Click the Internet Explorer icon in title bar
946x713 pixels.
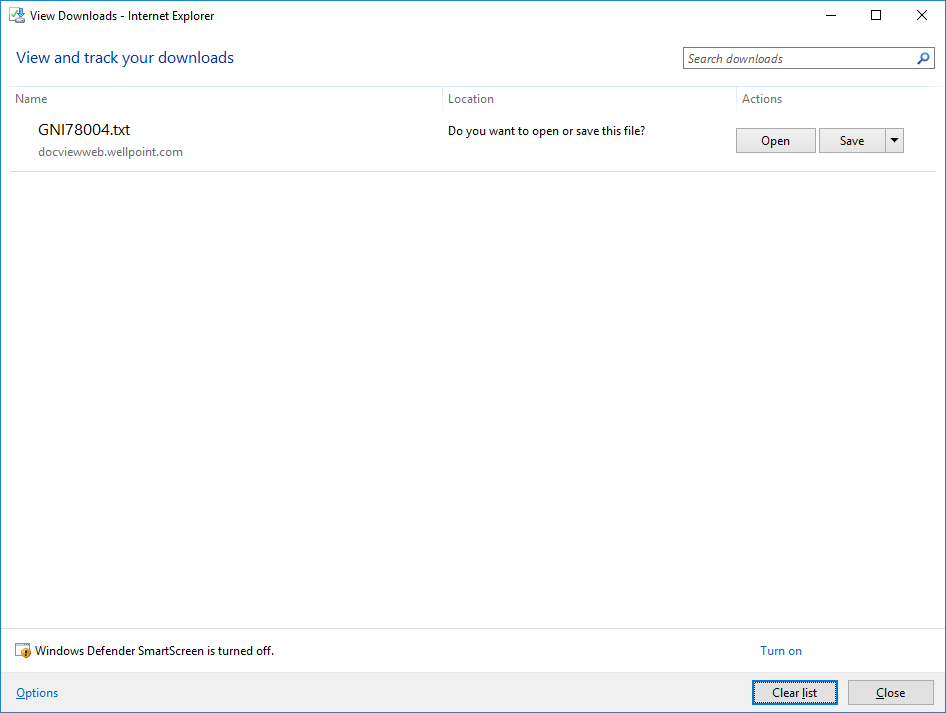tap(16, 15)
